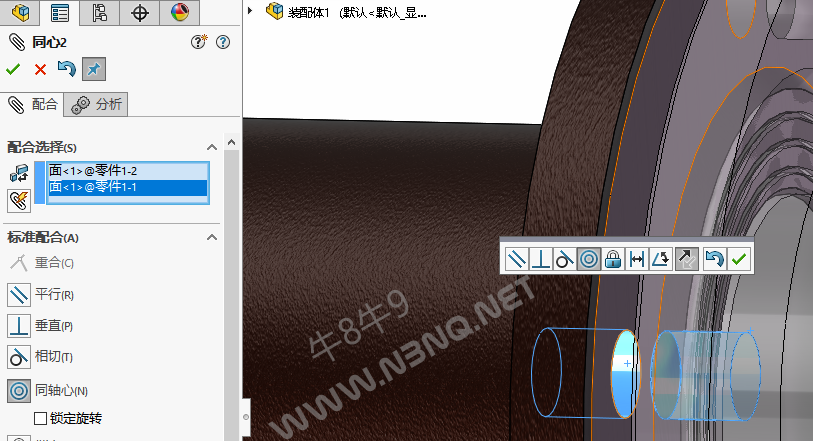Open the DisplayManager color-ball tab
Image resolution: width=813 pixels, height=441 pixels.
(179, 13)
